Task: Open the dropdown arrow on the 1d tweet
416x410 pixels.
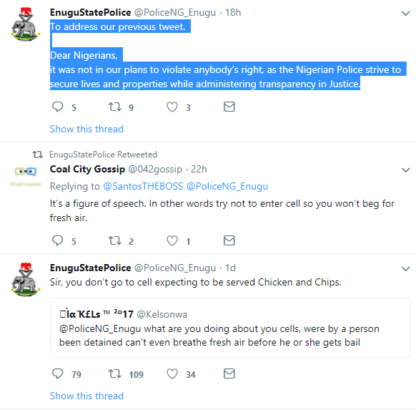Action: (x=405, y=269)
